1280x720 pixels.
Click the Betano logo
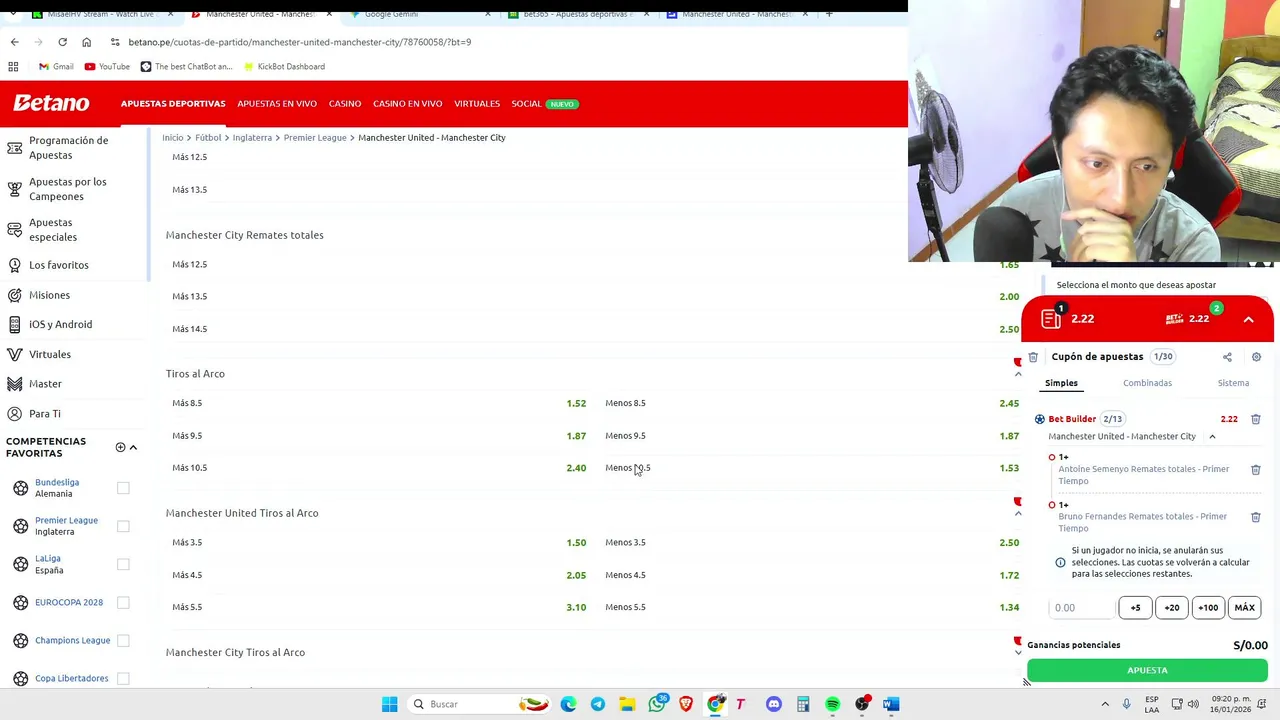(51, 103)
